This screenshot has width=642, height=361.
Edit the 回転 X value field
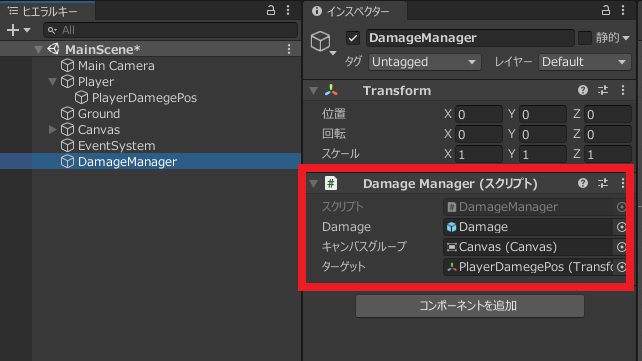click(479, 134)
